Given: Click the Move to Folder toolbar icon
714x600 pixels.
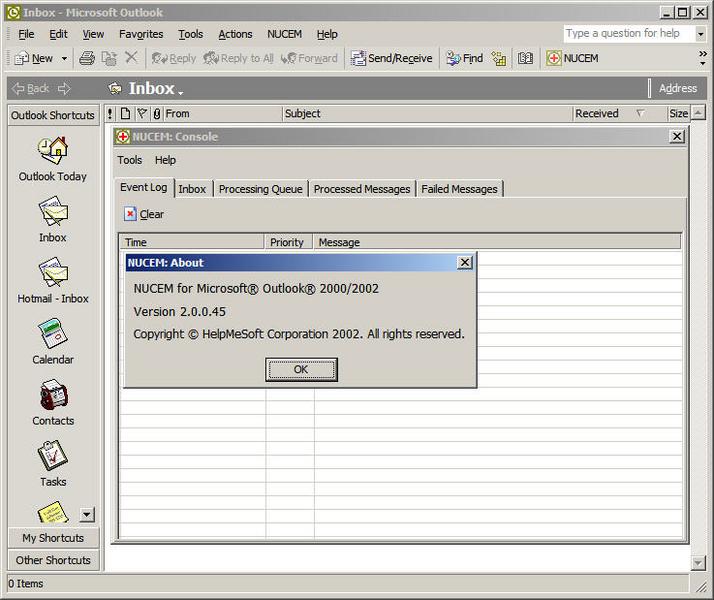Looking at the screenshot, I should (x=109, y=58).
